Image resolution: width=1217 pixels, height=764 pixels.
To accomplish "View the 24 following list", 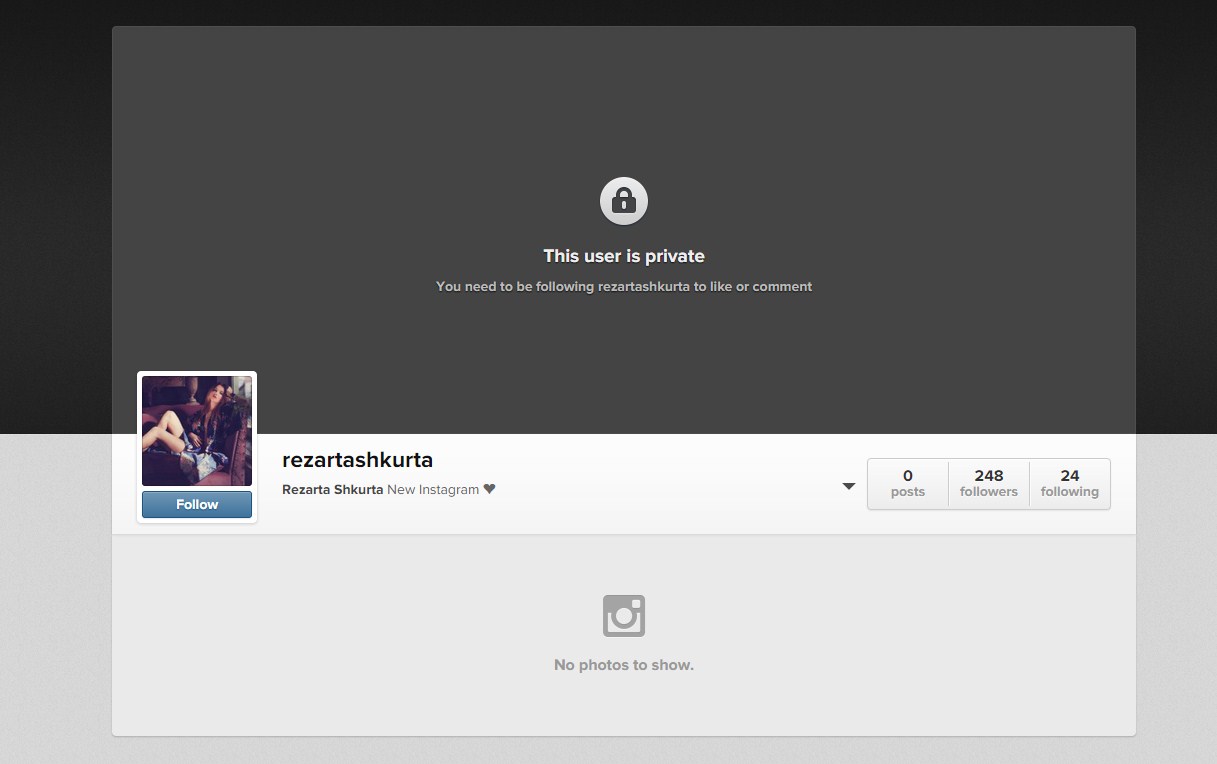I will point(1069,484).
